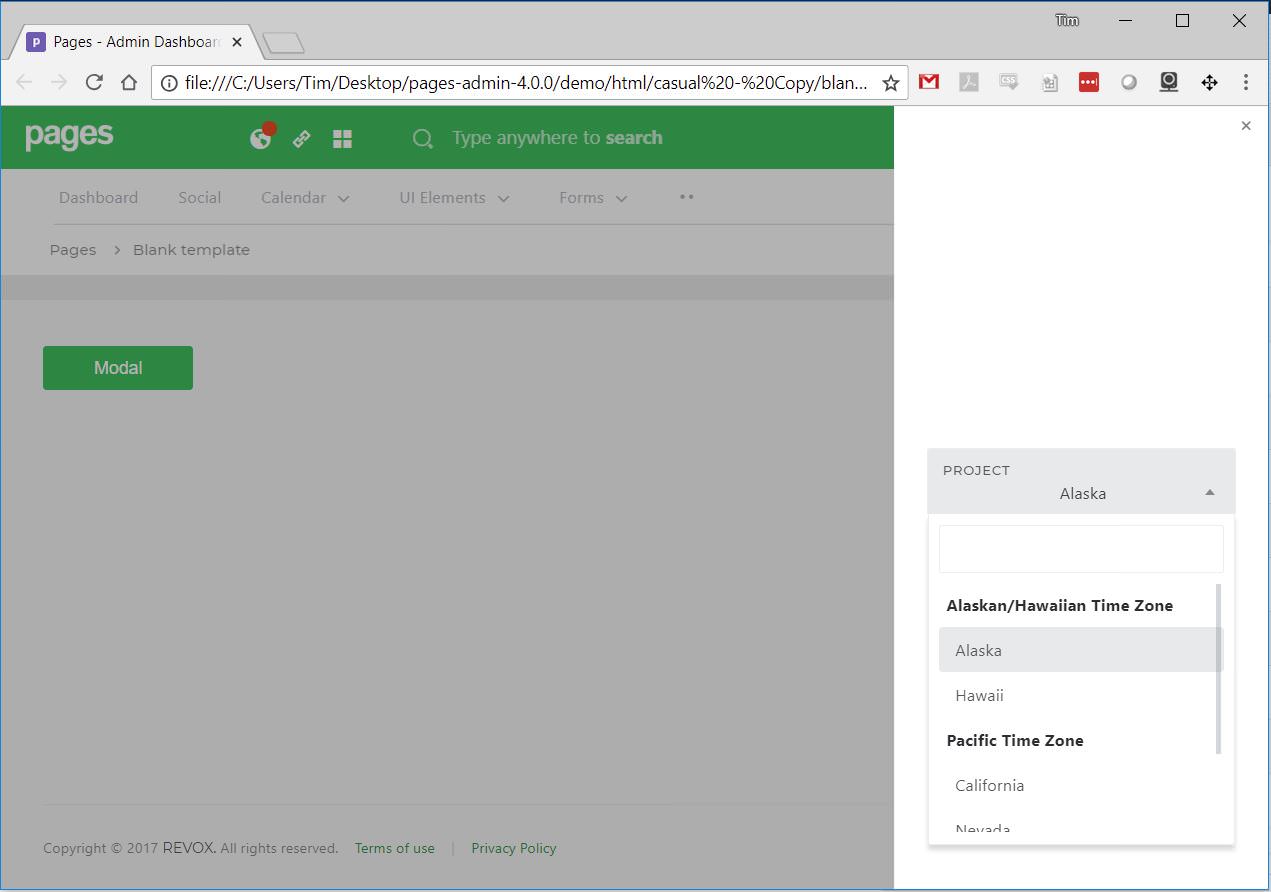Expand the Calendar menu
The height and width of the screenshot is (892, 1271).
tap(305, 198)
